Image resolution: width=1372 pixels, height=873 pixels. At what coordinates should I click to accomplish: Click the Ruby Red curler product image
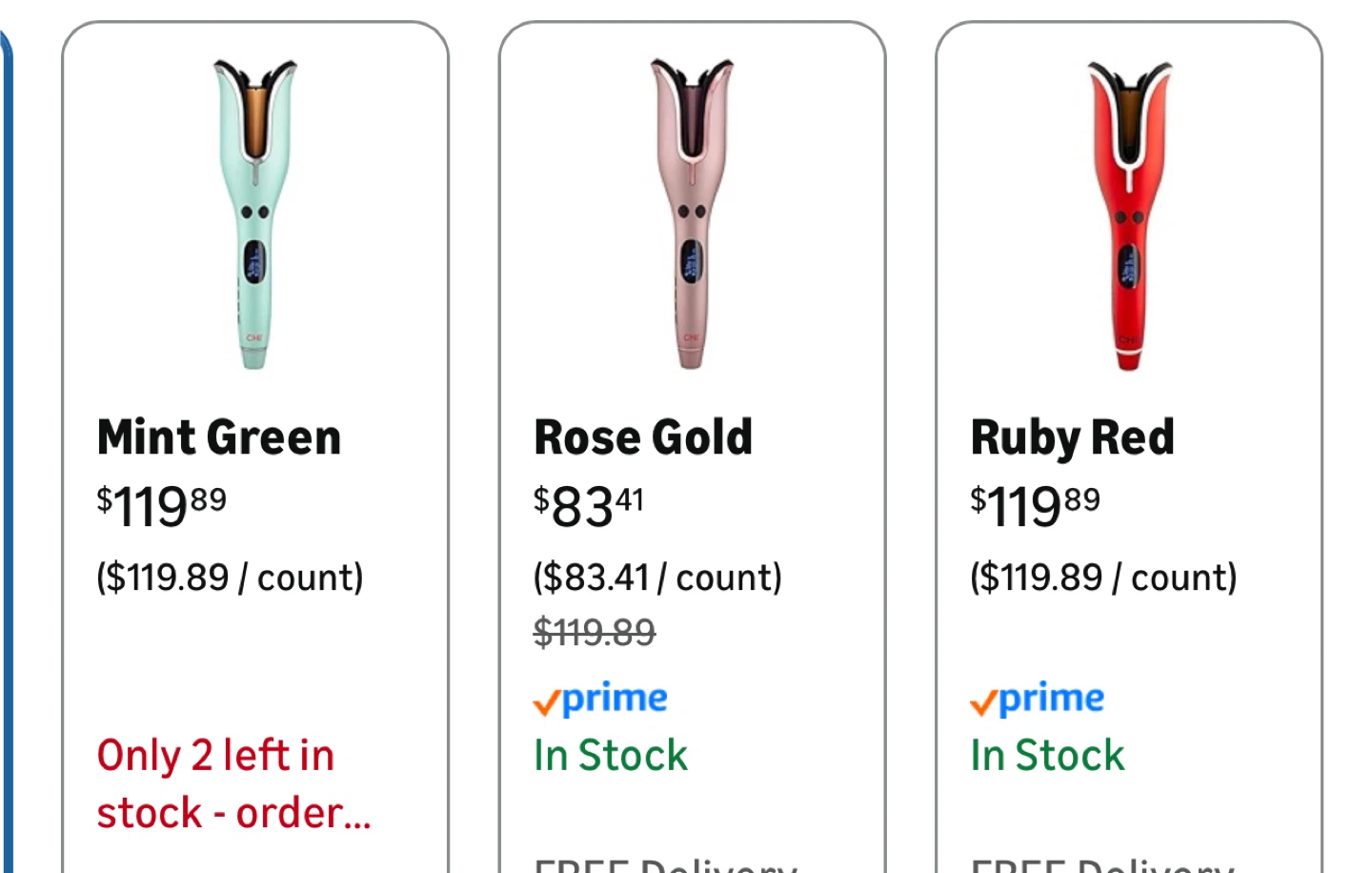(x=1129, y=214)
